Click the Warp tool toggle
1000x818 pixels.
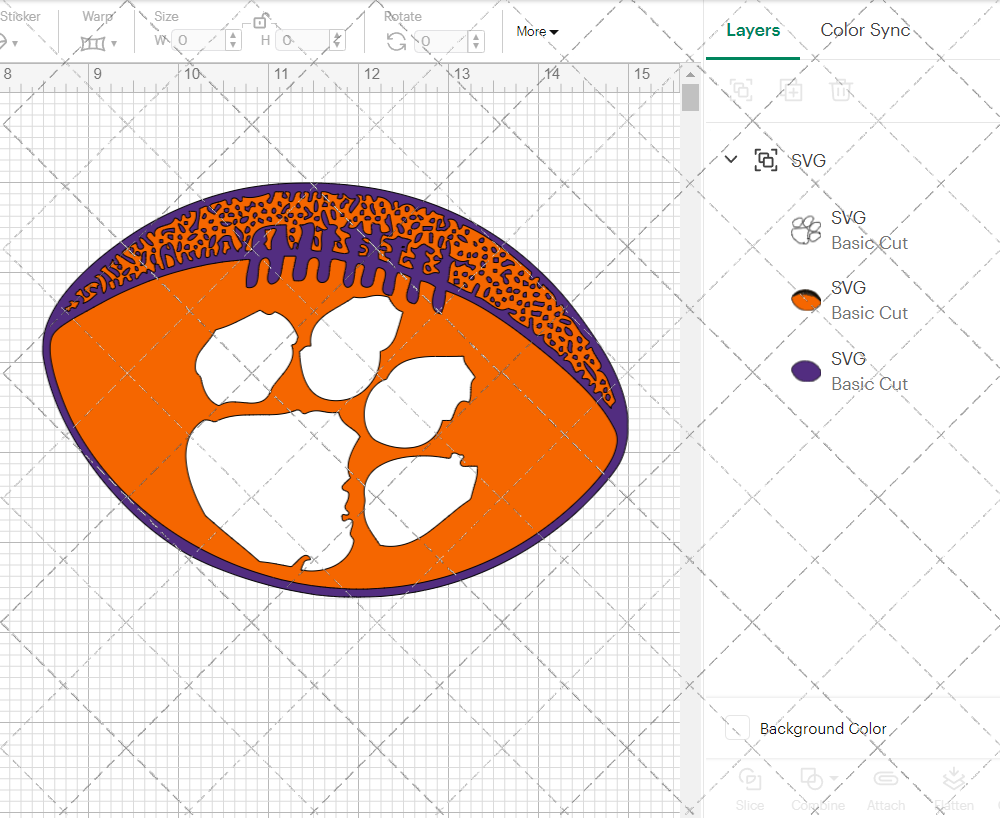pyautogui.click(x=95, y=40)
